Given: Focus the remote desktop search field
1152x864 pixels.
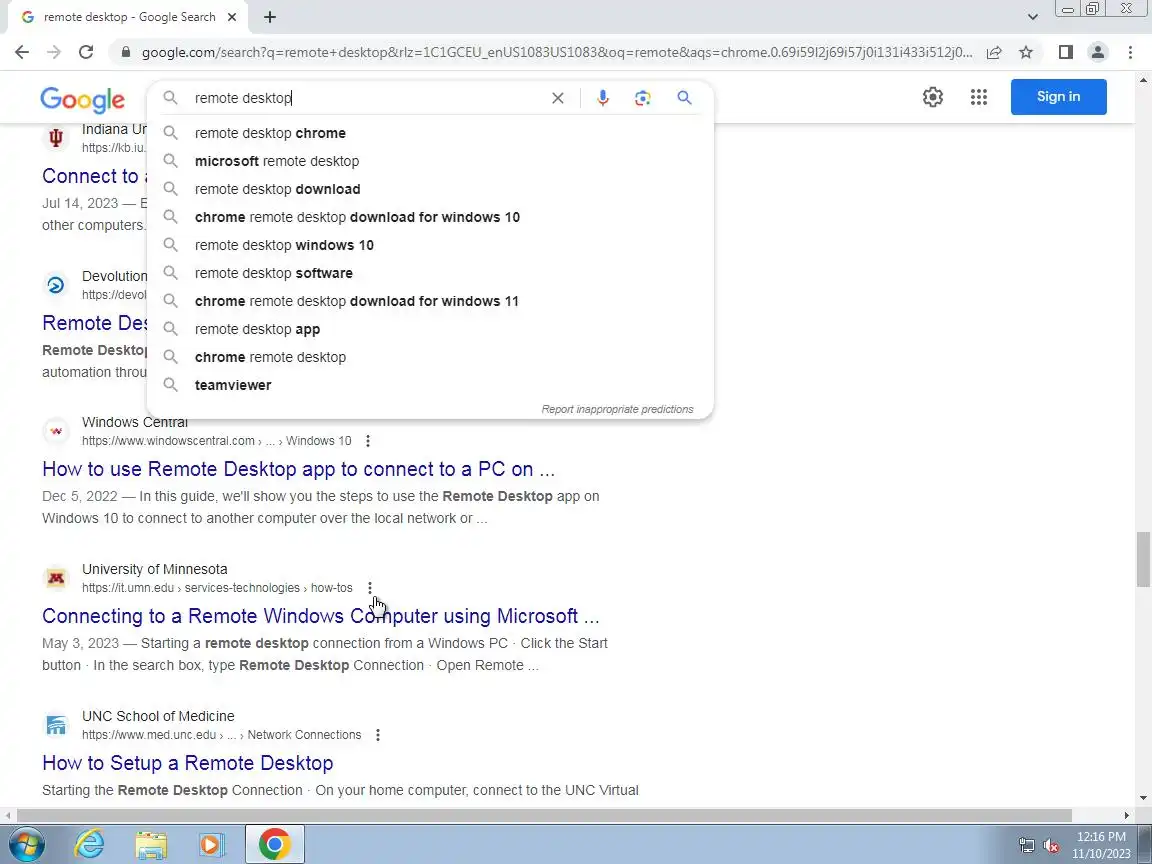Looking at the screenshot, I should [367, 98].
